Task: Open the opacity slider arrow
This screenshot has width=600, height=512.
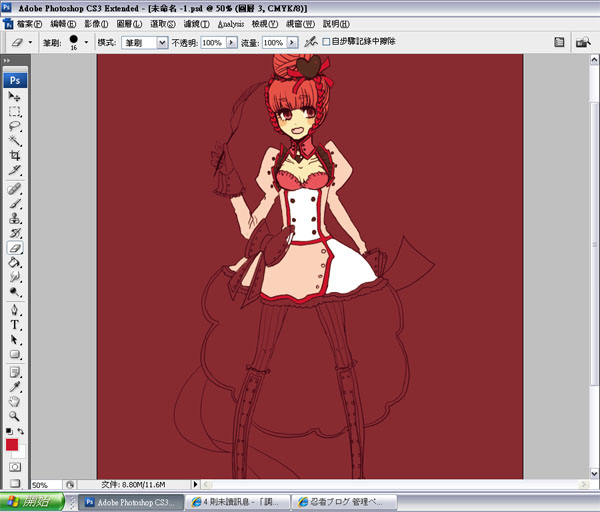Action: (232, 42)
